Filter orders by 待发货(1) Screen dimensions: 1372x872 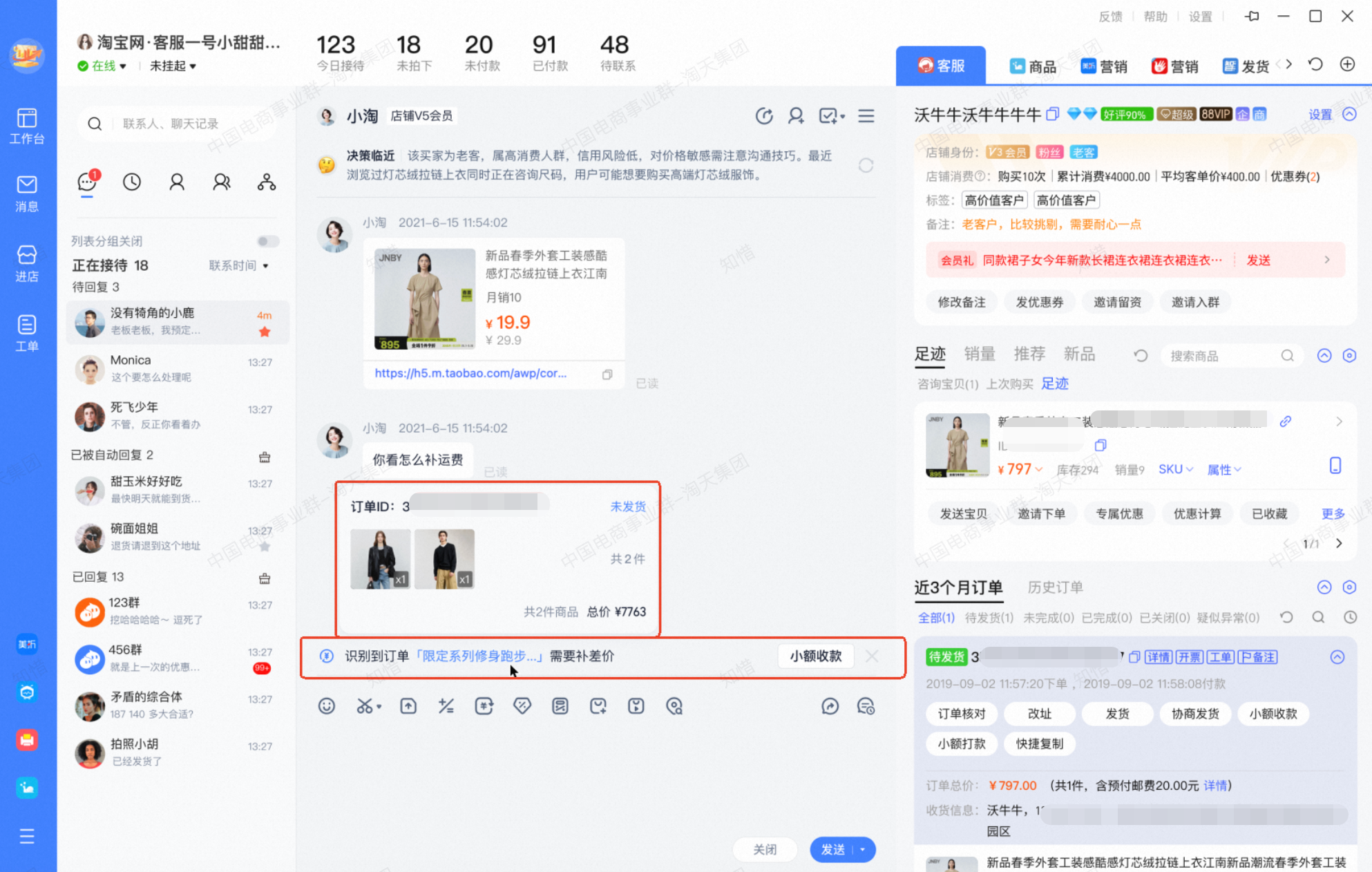989,617
